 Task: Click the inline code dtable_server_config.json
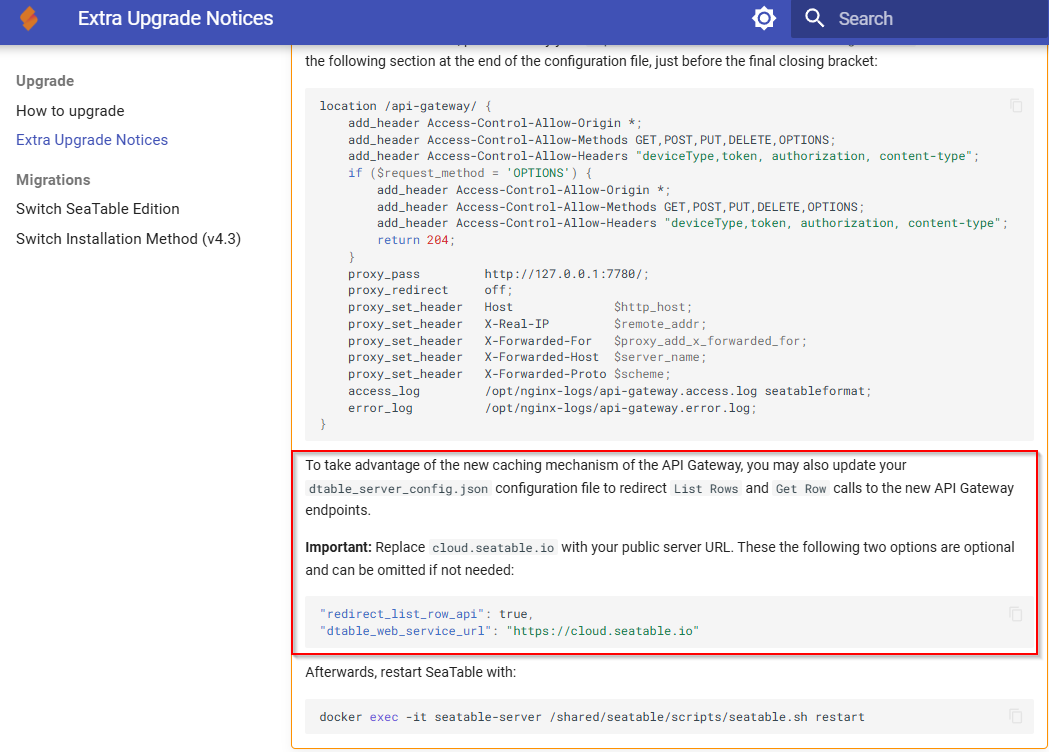click(x=398, y=489)
